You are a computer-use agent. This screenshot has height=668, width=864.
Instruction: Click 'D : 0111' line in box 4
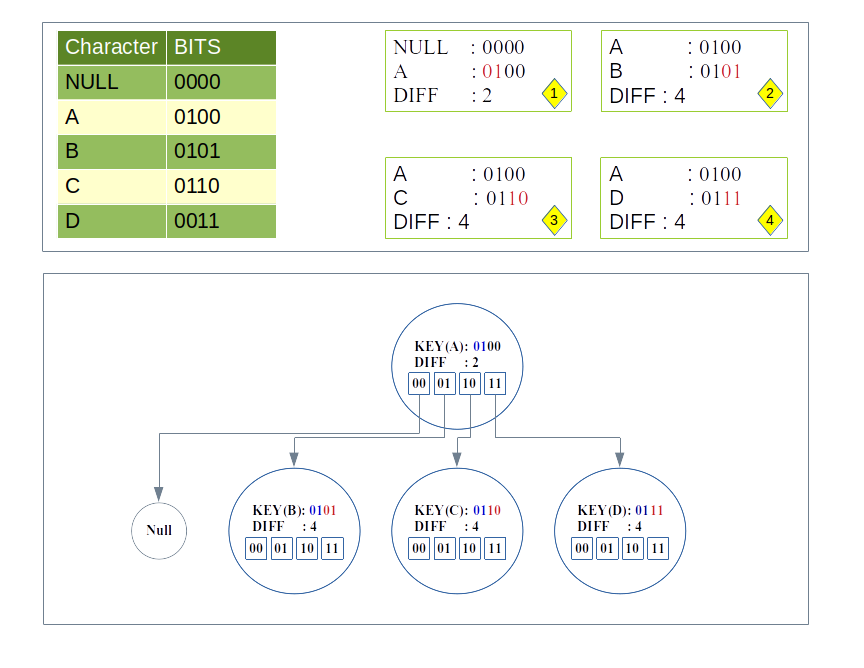[675, 198]
